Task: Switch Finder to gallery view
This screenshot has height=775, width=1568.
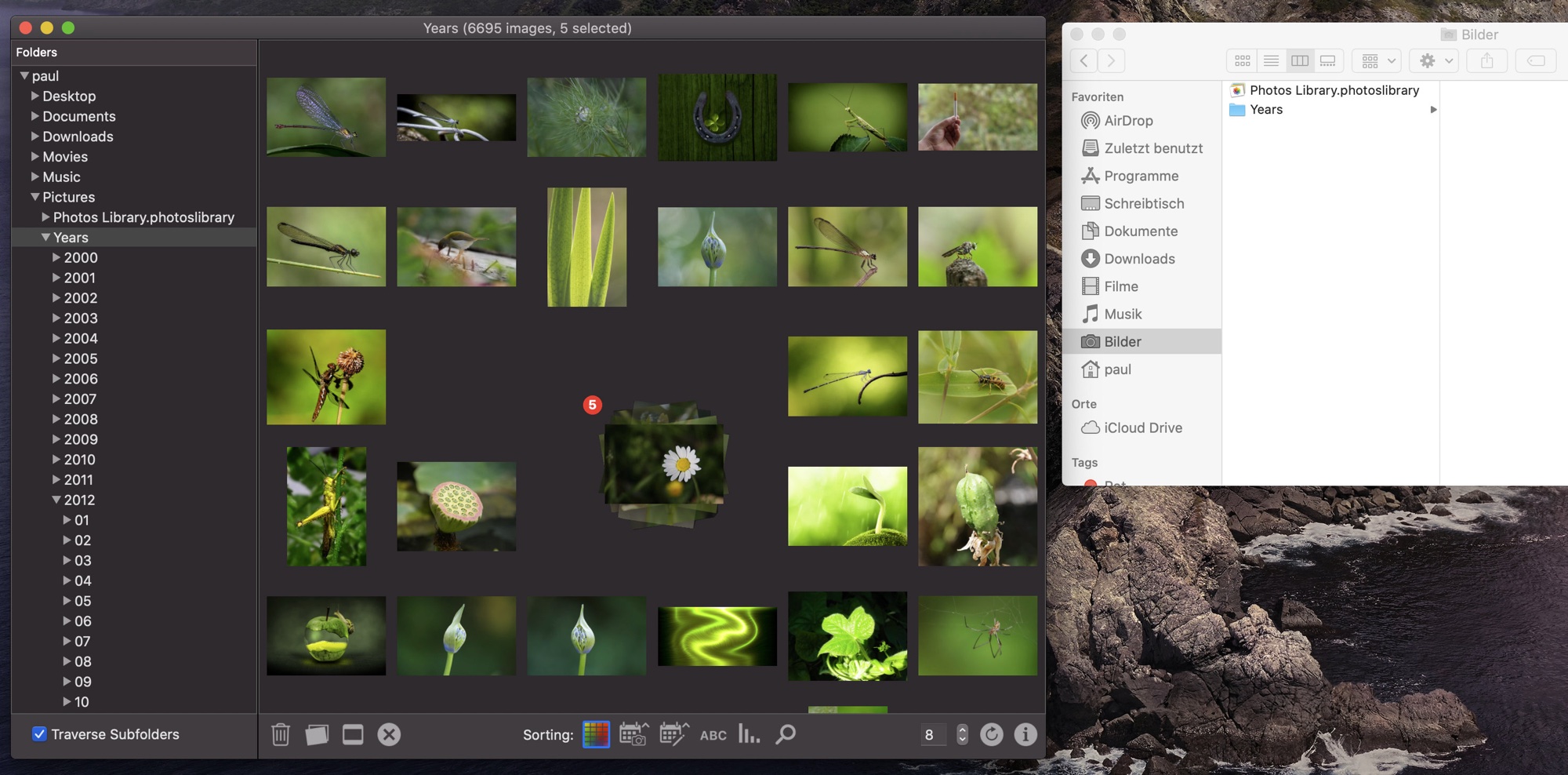Action: 1328,60
